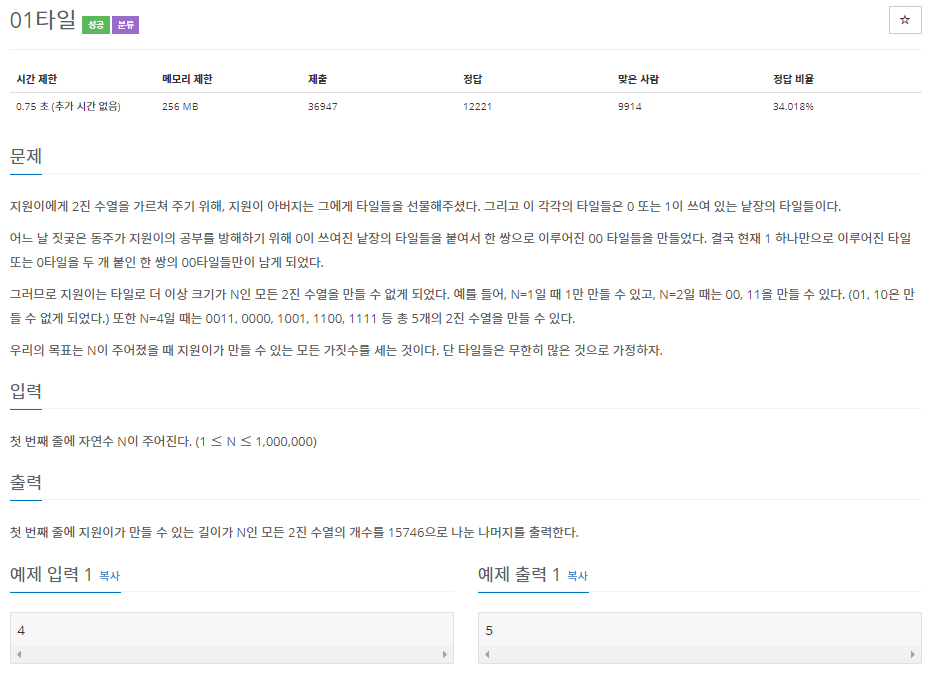Click the paragraph starting 지원이에게 2진 수열을
Image resolution: width=936 pixels, height=675 pixels.
pyautogui.click(x=425, y=206)
